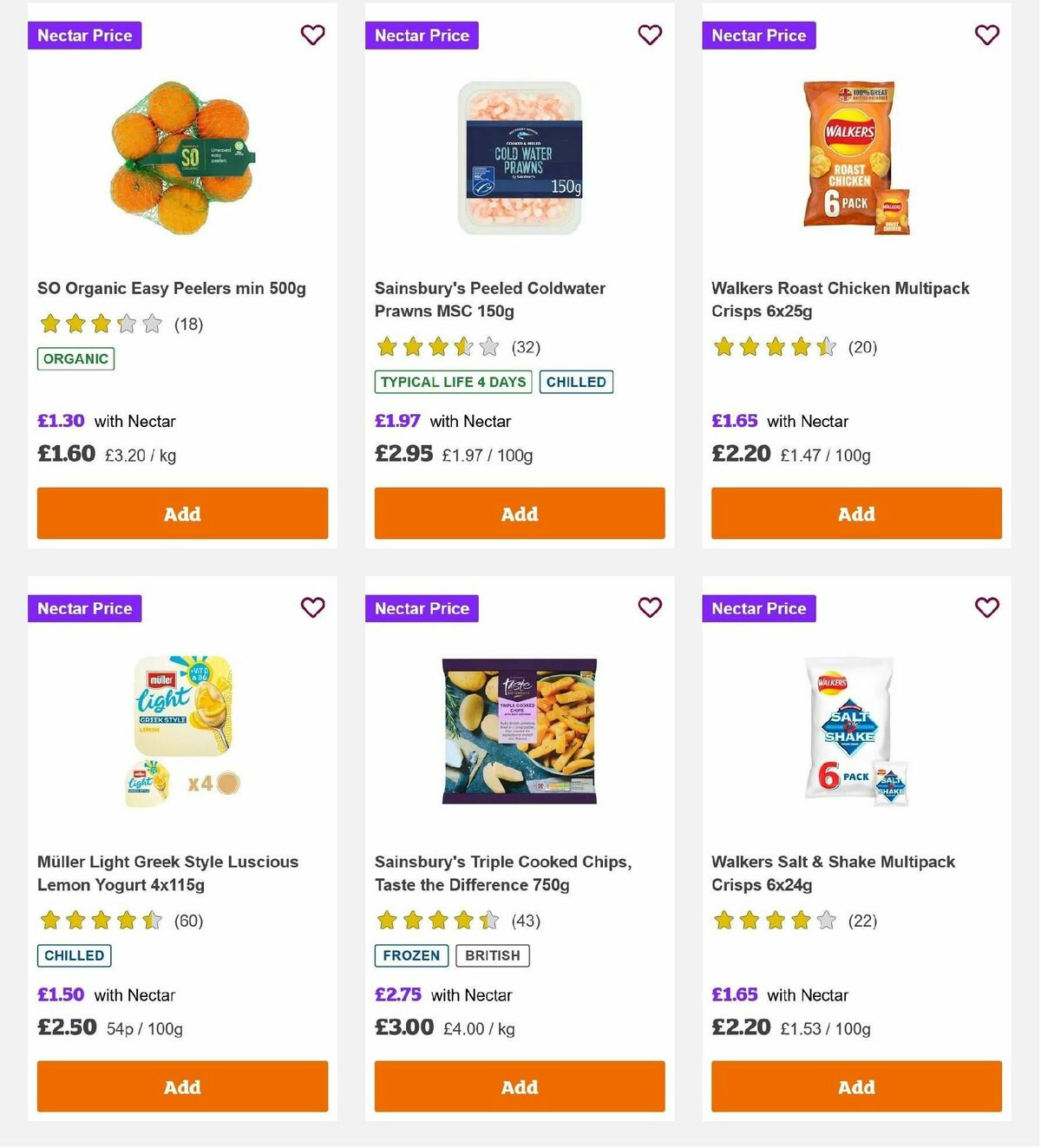Click the Nectar Price badge on Coldwater Prawns
This screenshot has width=1041, height=1148.
pyautogui.click(x=422, y=36)
